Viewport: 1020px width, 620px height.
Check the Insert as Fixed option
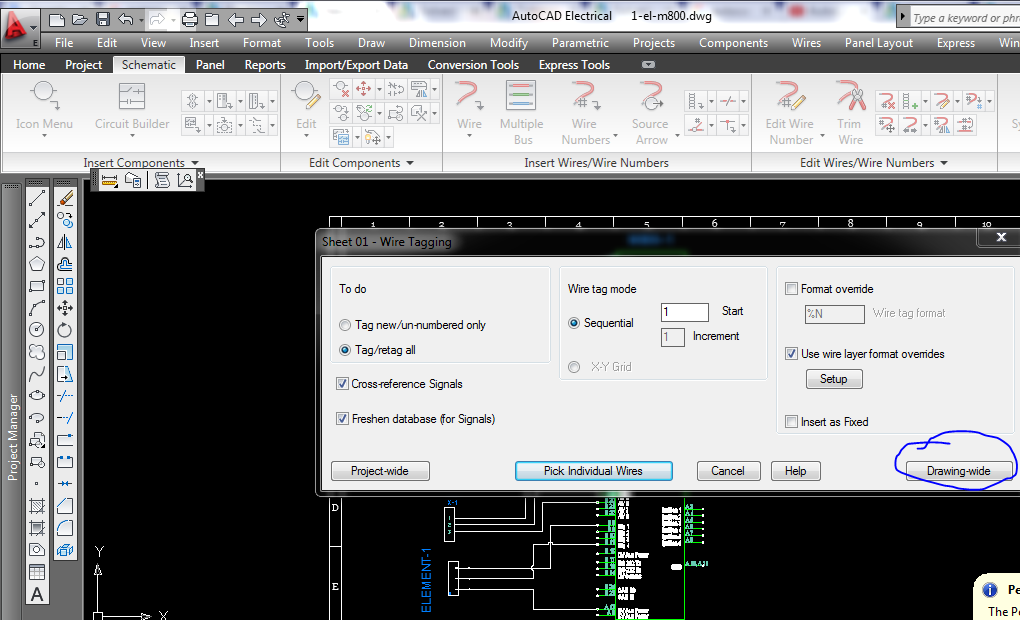(791, 422)
